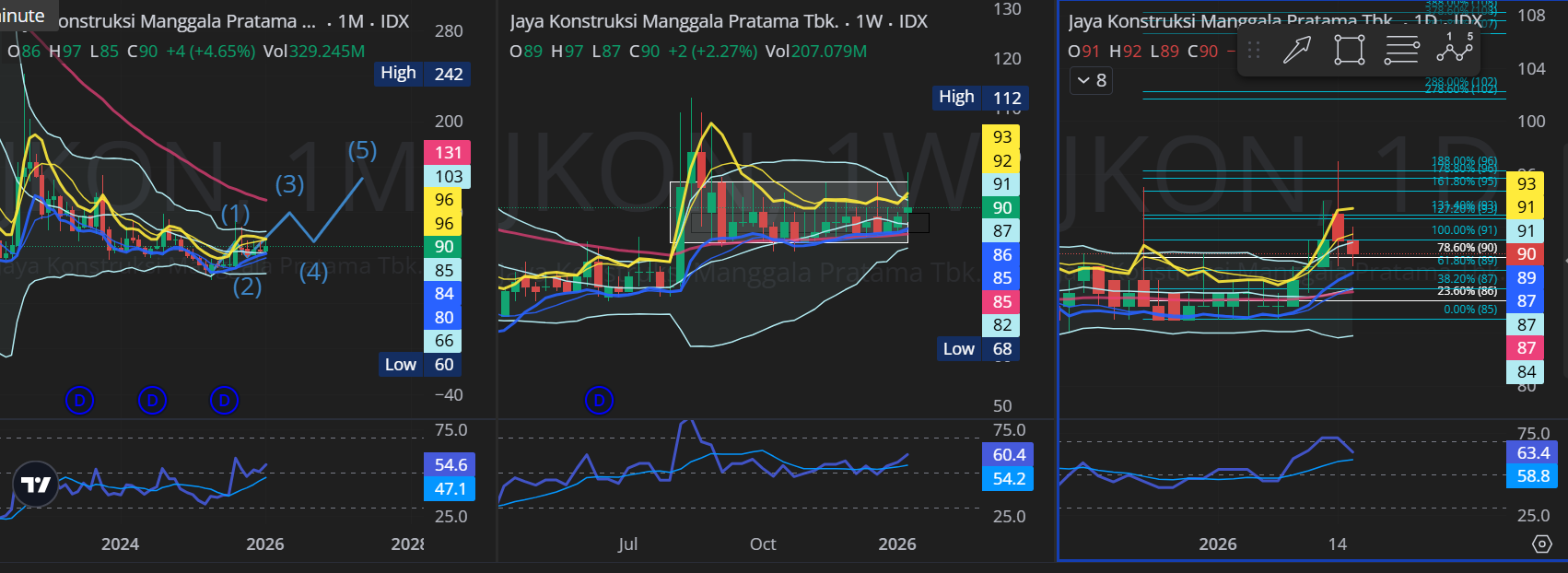This screenshot has width=1568, height=573.
Task: Click 14 on daily chart time axis
Action: (x=1338, y=544)
